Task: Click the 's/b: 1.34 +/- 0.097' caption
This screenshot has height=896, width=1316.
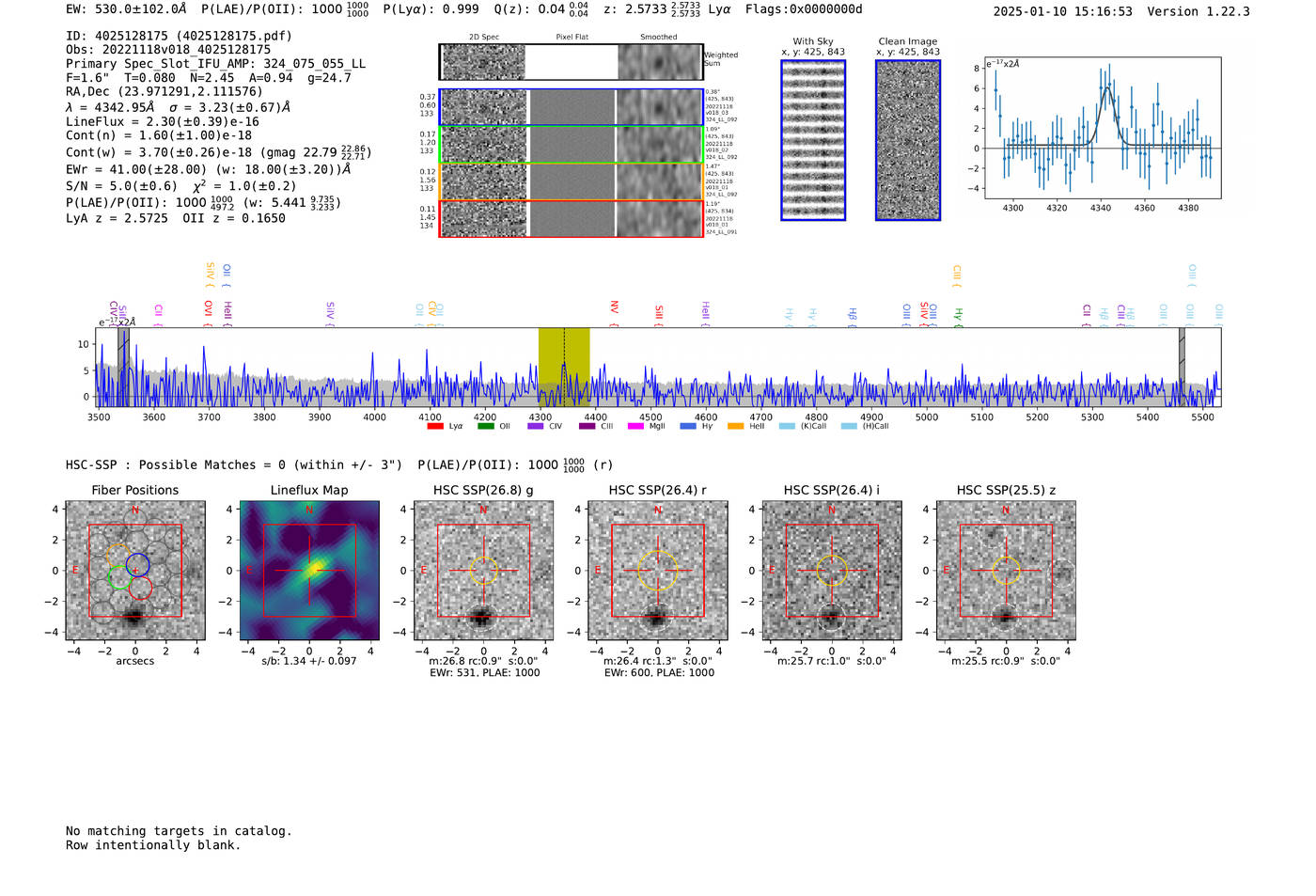Action: coord(309,662)
